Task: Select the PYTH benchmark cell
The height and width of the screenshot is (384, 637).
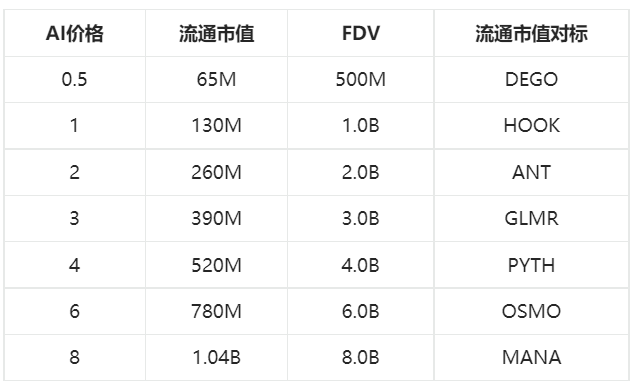Action: pos(531,265)
